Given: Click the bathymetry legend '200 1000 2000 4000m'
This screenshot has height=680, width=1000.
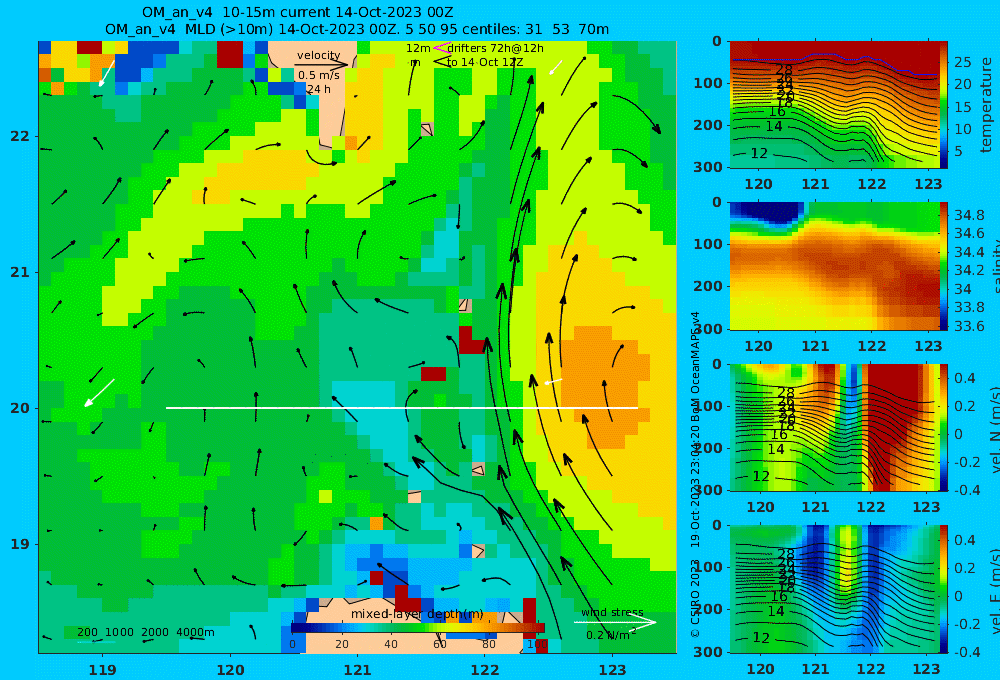Looking at the screenshot, I should click(x=145, y=632).
